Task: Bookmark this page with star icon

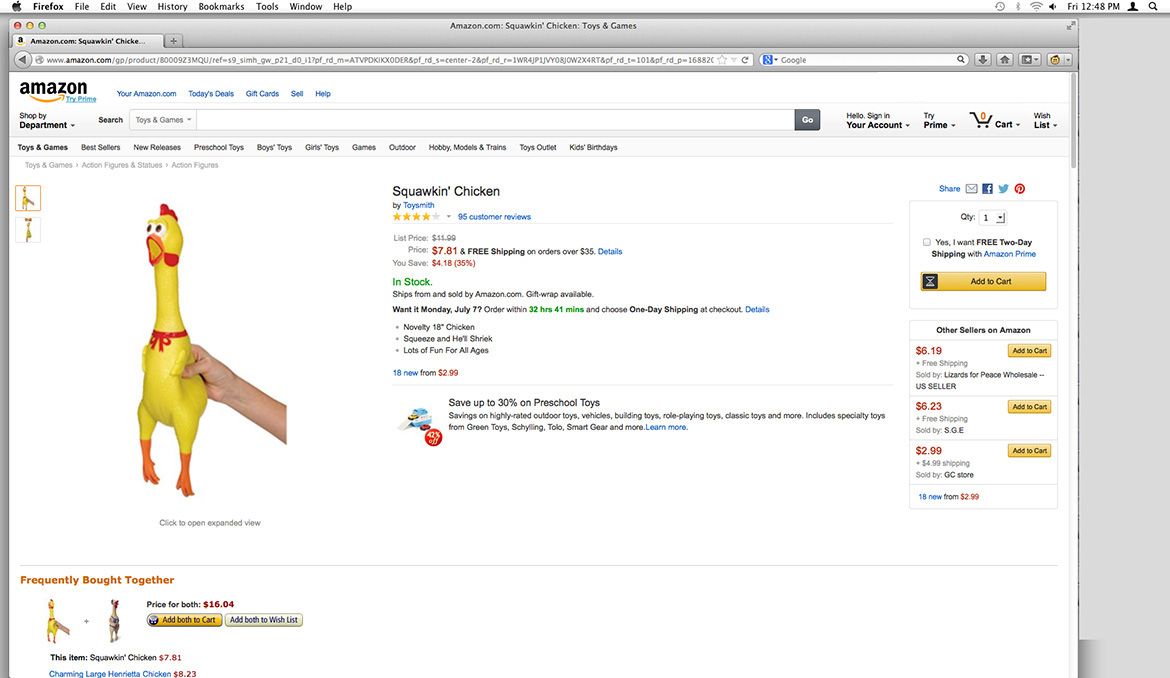Action: (722, 60)
